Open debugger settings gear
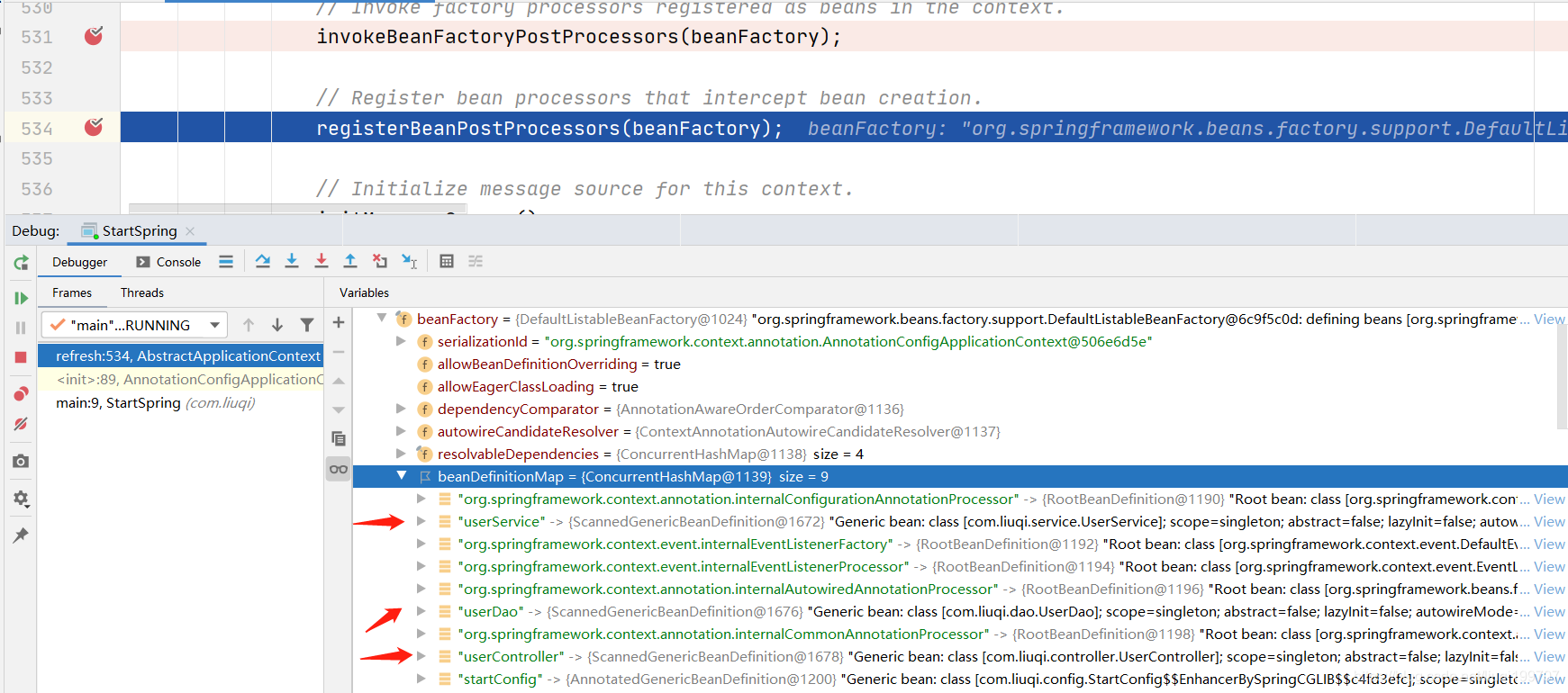 (21, 499)
